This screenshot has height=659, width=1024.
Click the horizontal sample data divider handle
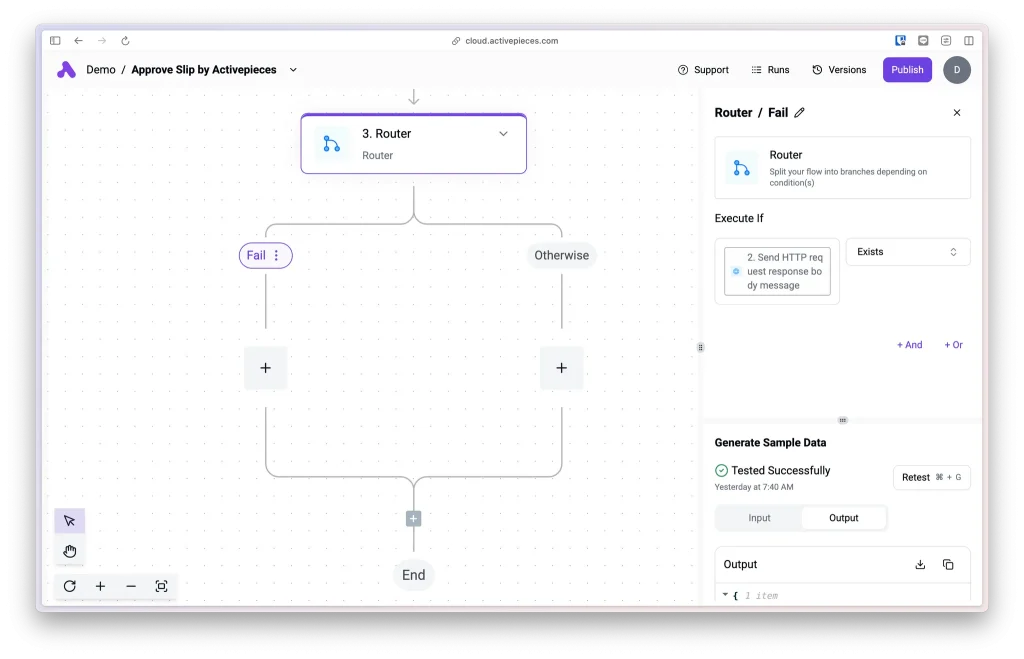pyautogui.click(x=842, y=420)
